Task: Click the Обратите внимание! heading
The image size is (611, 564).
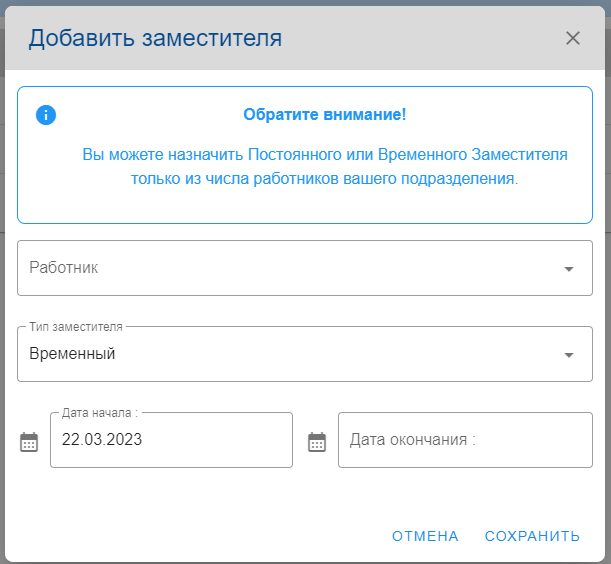Action: 324,115
